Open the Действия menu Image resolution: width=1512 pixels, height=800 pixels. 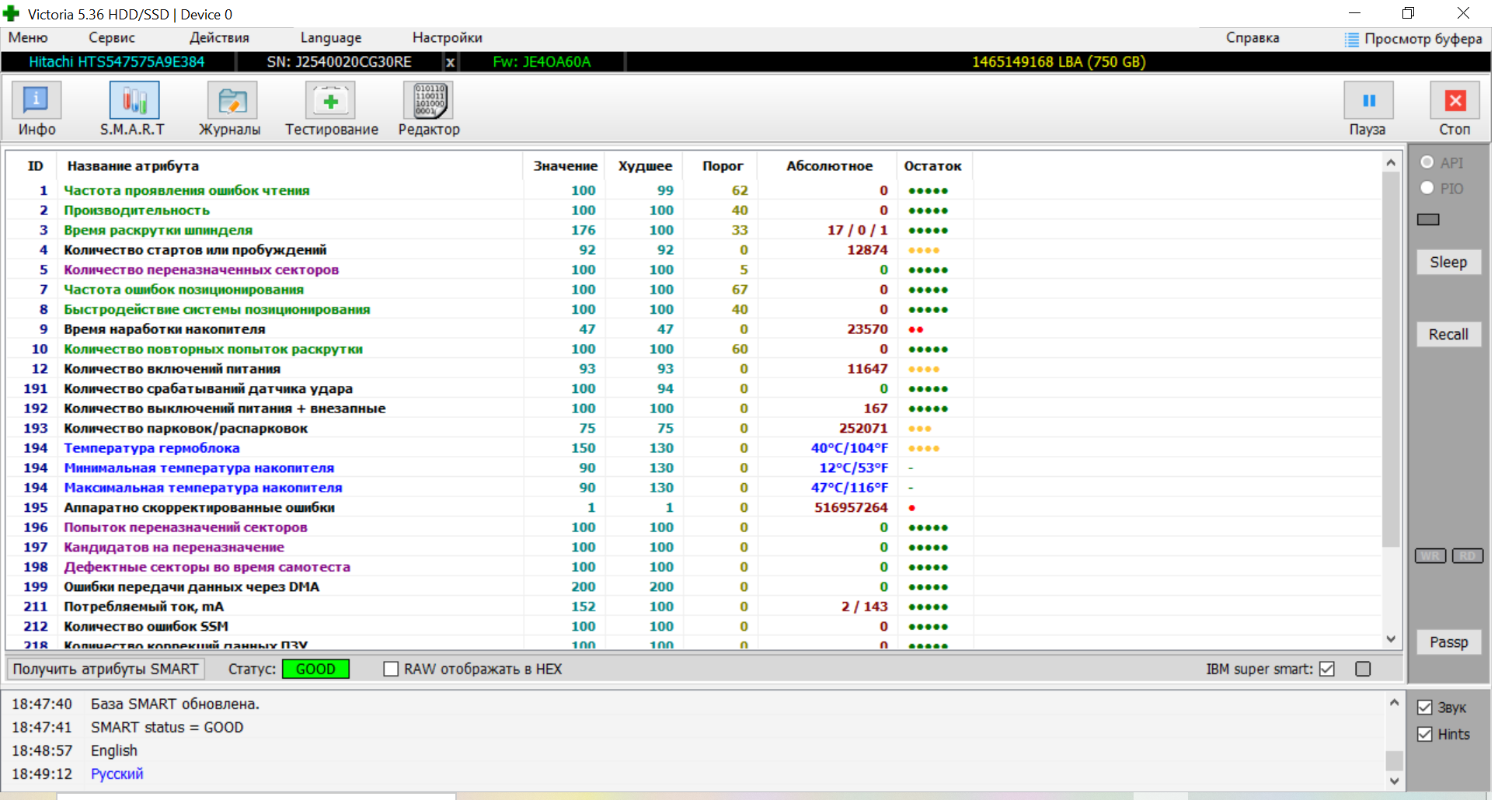219,38
